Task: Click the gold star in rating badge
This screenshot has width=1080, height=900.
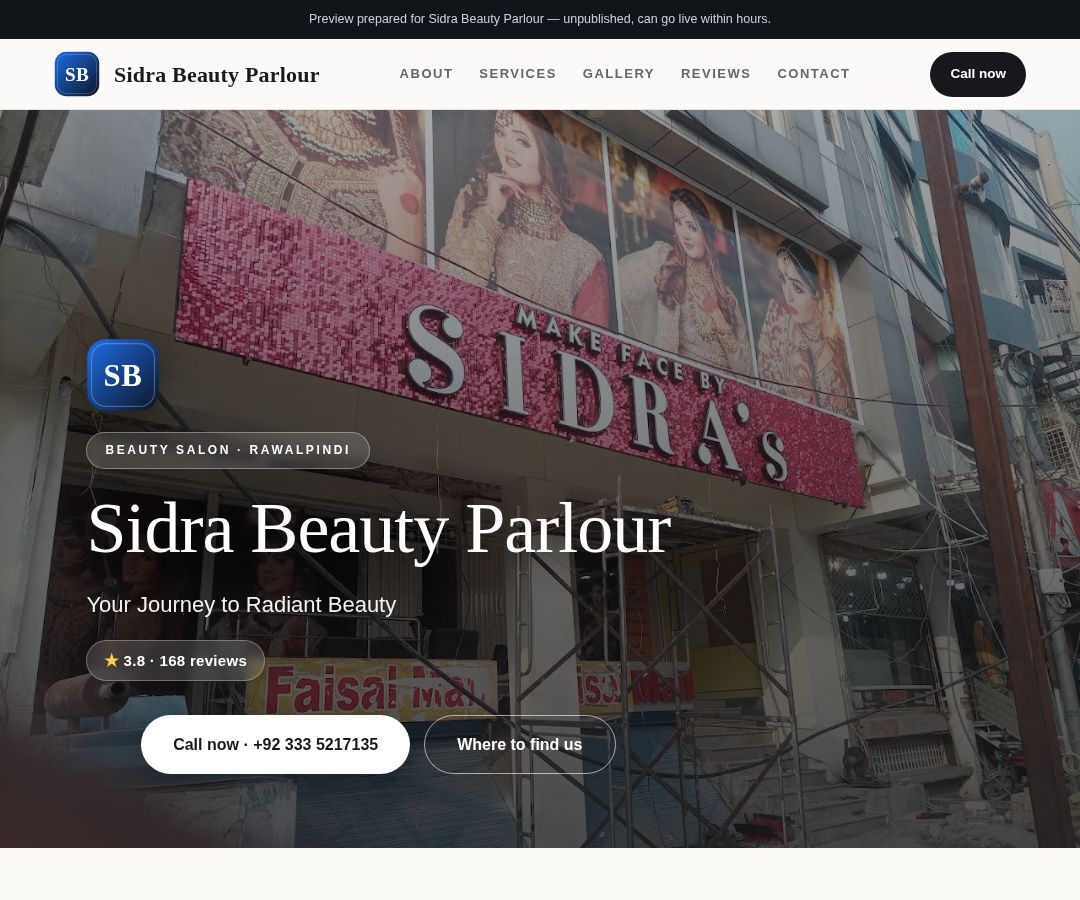Action: tap(112, 660)
